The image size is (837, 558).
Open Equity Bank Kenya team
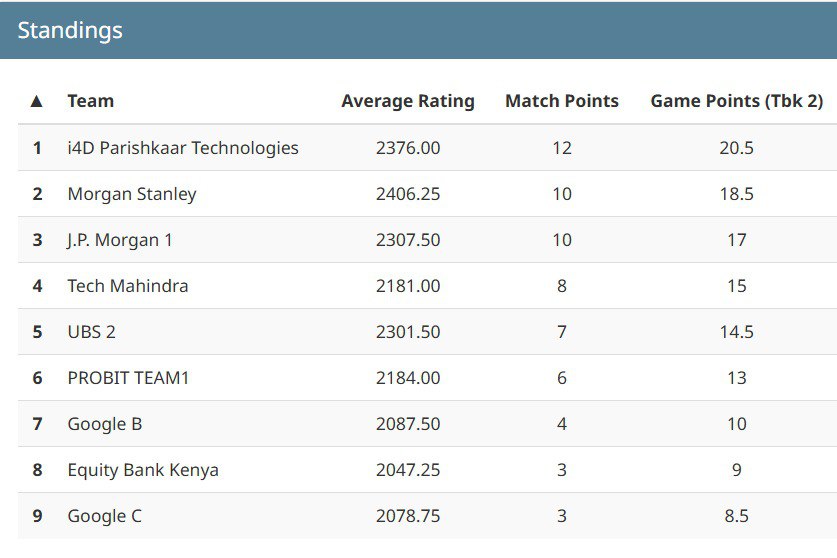[x=142, y=470]
